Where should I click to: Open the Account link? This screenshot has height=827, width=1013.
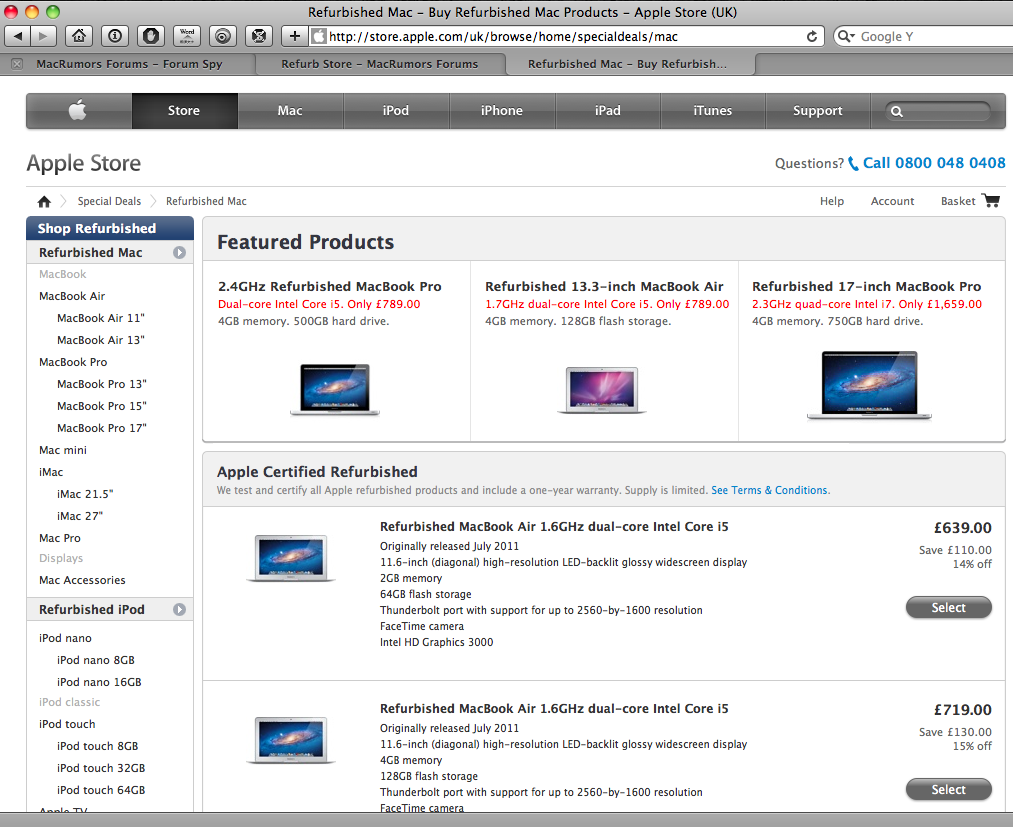[x=892, y=201]
